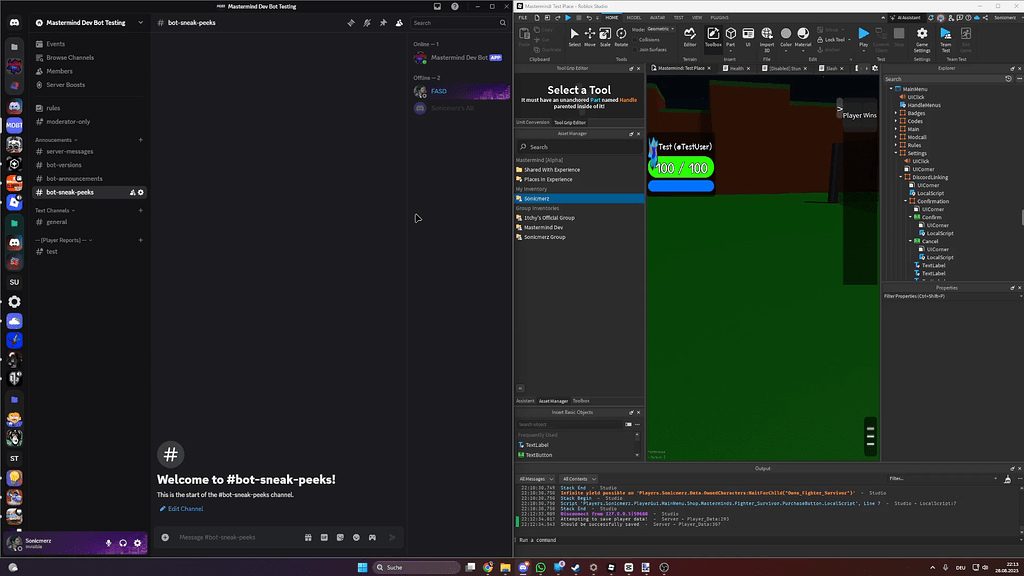Click the Asset Manager search field

[x=579, y=147]
